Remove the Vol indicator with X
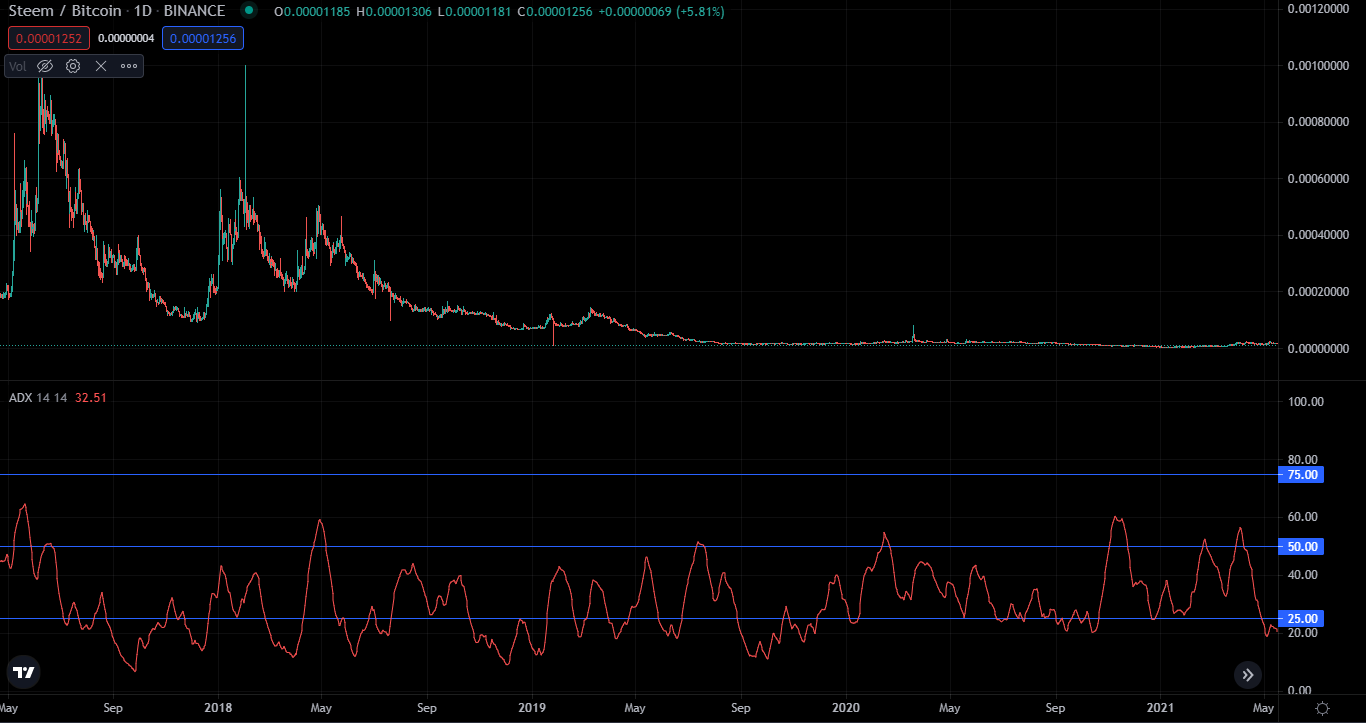The height and width of the screenshot is (723, 1366). click(101, 66)
